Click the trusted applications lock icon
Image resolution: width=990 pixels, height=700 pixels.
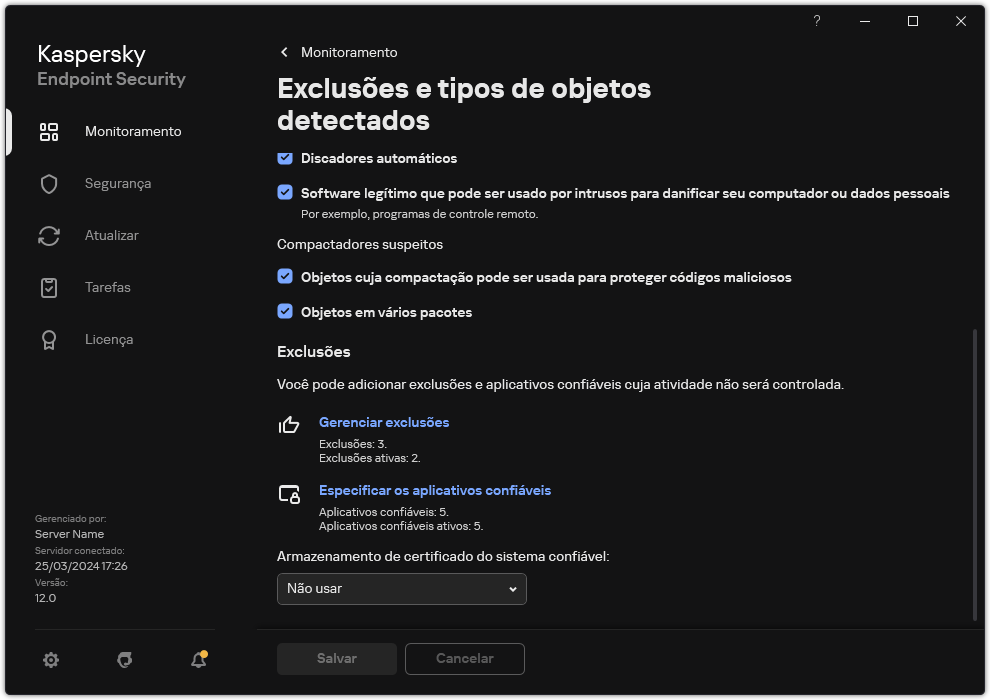tap(288, 494)
